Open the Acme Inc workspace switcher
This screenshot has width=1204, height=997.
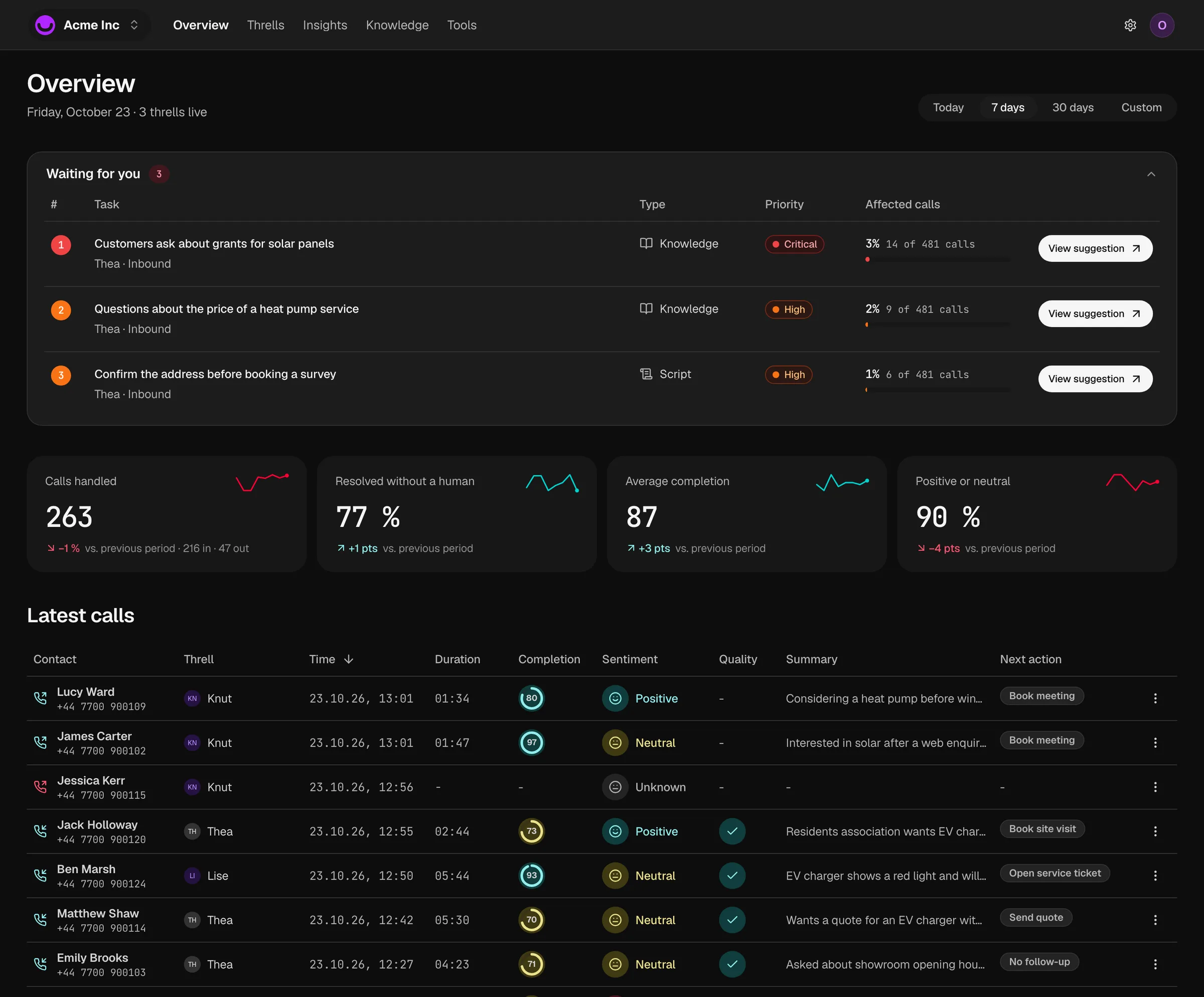tap(89, 25)
